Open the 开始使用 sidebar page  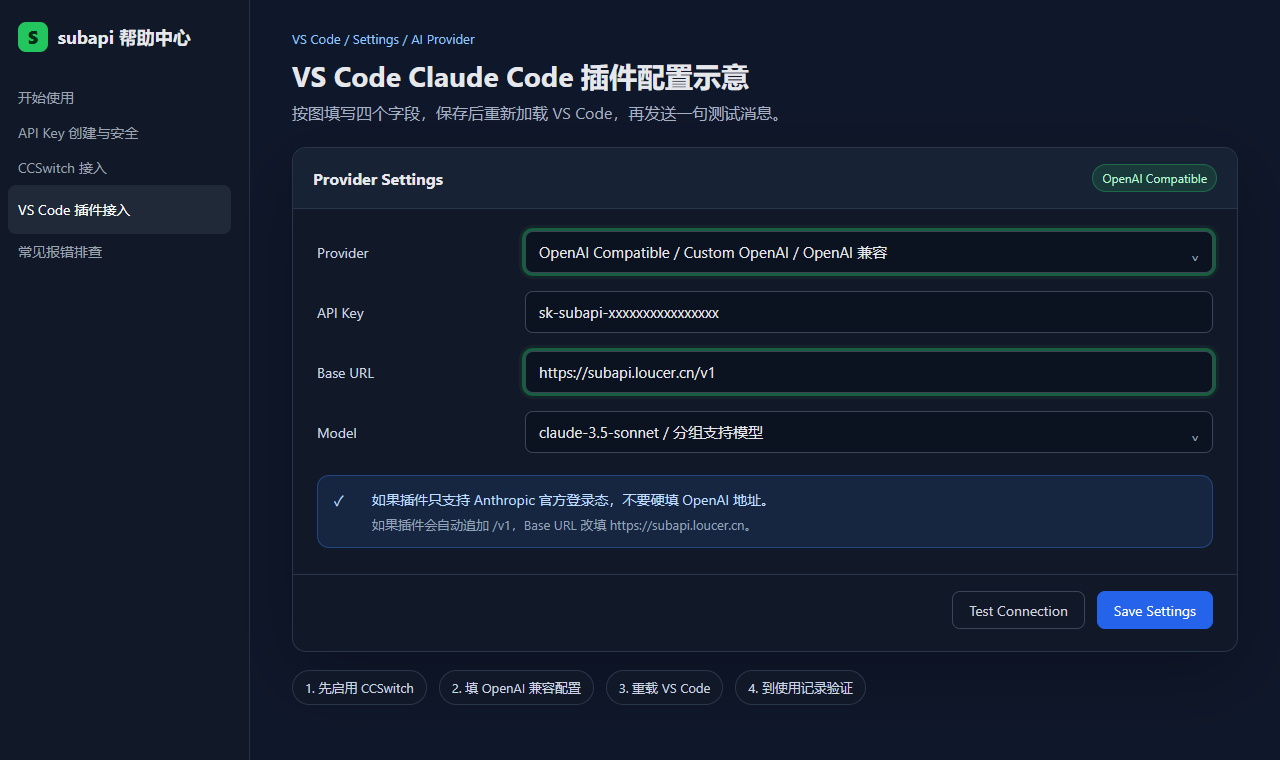pyautogui.click(x=46, y=98)
